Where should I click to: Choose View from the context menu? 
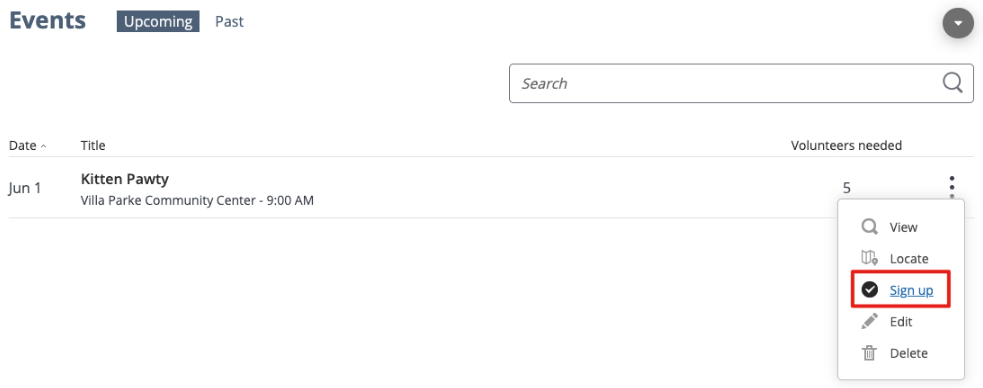click(901, 227)
